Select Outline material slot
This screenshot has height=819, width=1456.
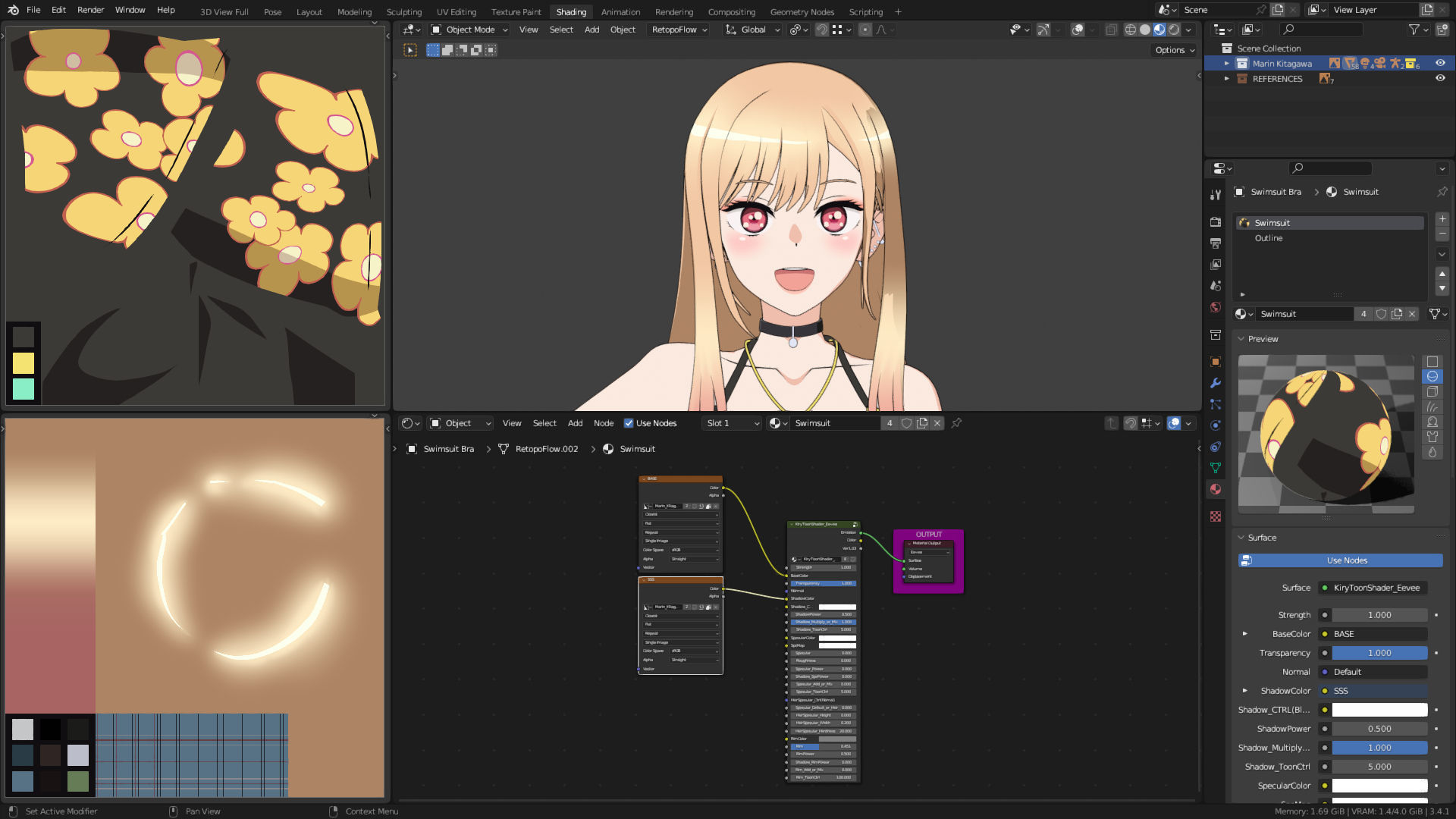(x=1330, y=238)
